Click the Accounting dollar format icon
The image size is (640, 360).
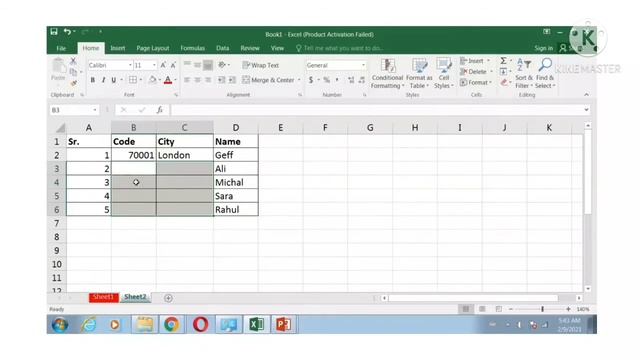click(311, 80)
